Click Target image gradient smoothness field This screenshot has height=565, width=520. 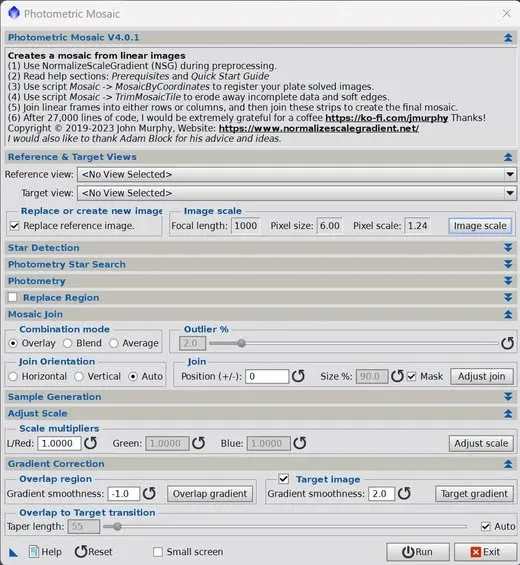pyautogui.click(x=382, y=494)
